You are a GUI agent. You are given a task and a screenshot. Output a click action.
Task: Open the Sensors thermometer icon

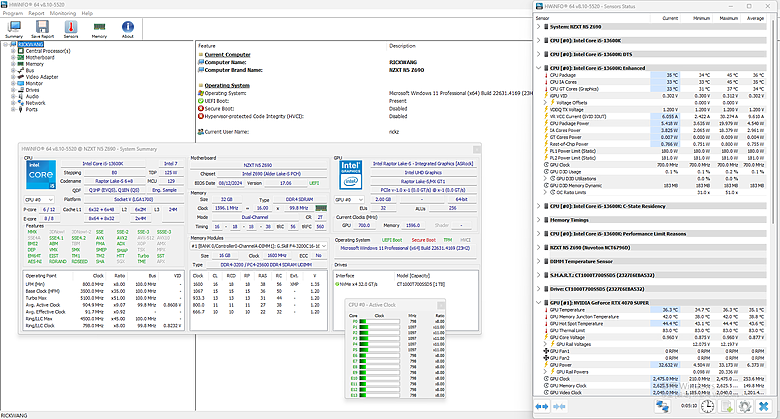[x=71, y=29]
